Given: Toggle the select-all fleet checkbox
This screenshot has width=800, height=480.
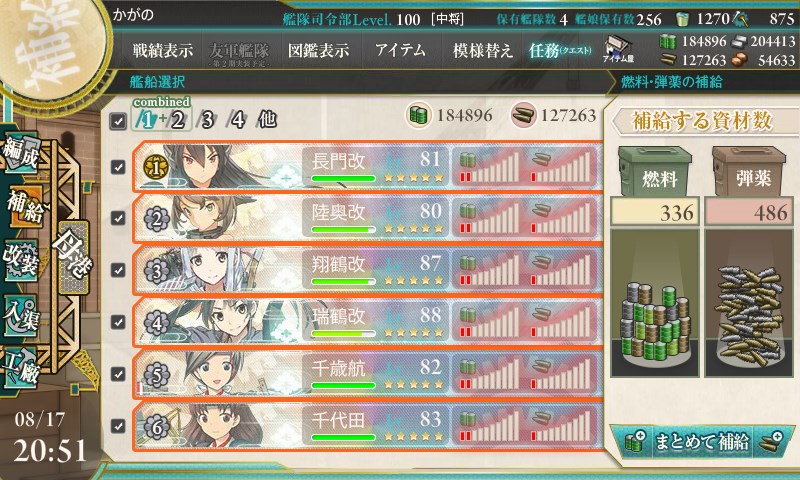Looking at the screenshot, I should click(x=118, y=121).
